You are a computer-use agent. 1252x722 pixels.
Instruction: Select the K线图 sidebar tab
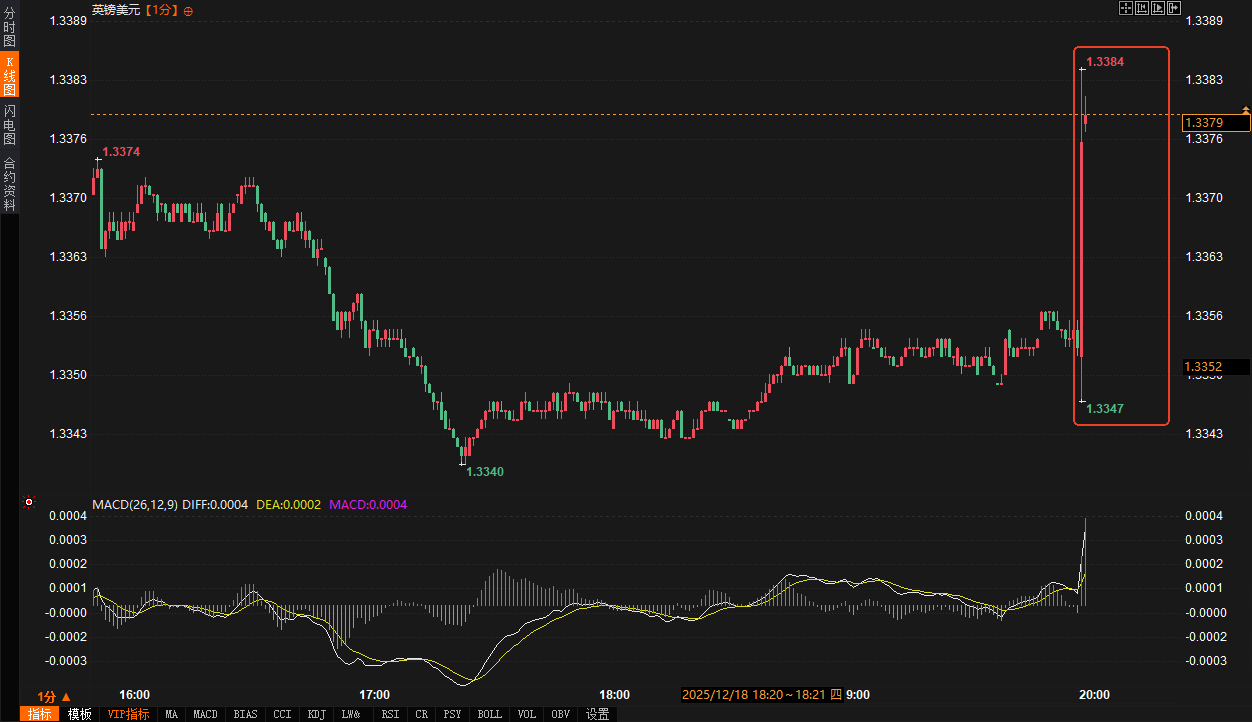coord(10,75)
